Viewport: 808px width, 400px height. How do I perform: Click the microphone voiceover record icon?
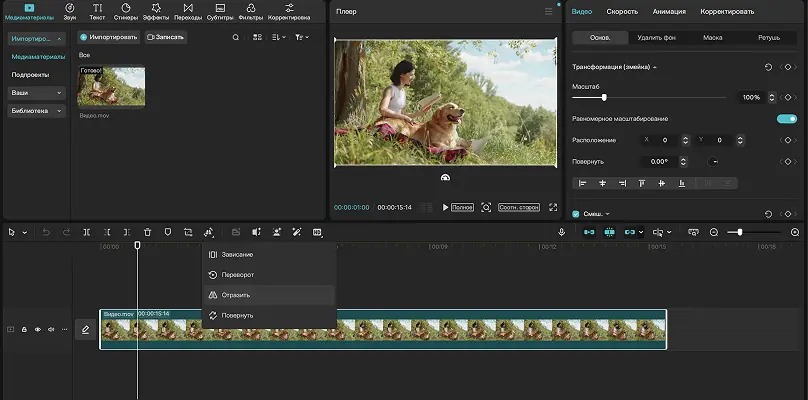pyautogui.click(x=562, y=232)
